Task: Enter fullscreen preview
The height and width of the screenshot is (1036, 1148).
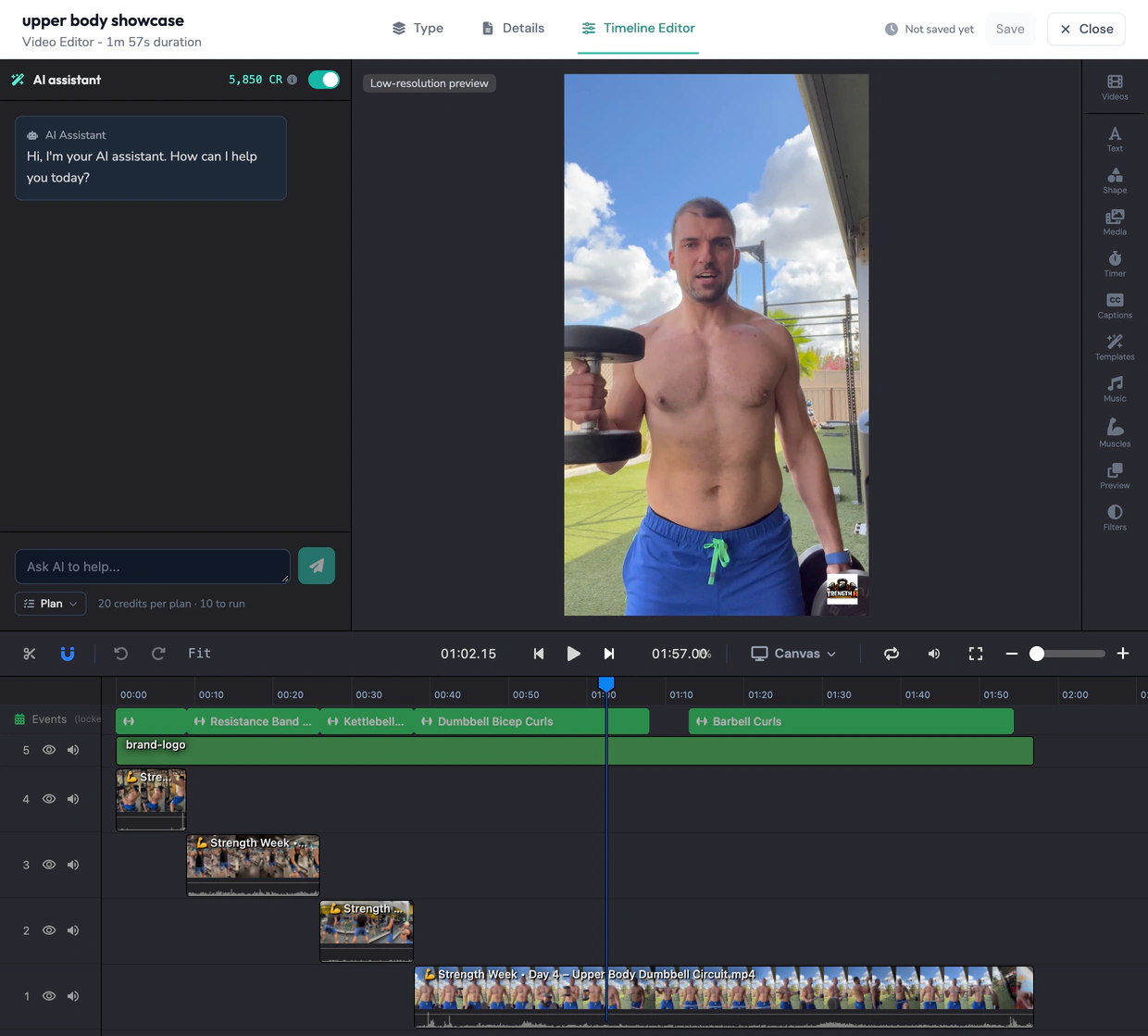Action: 976,654
